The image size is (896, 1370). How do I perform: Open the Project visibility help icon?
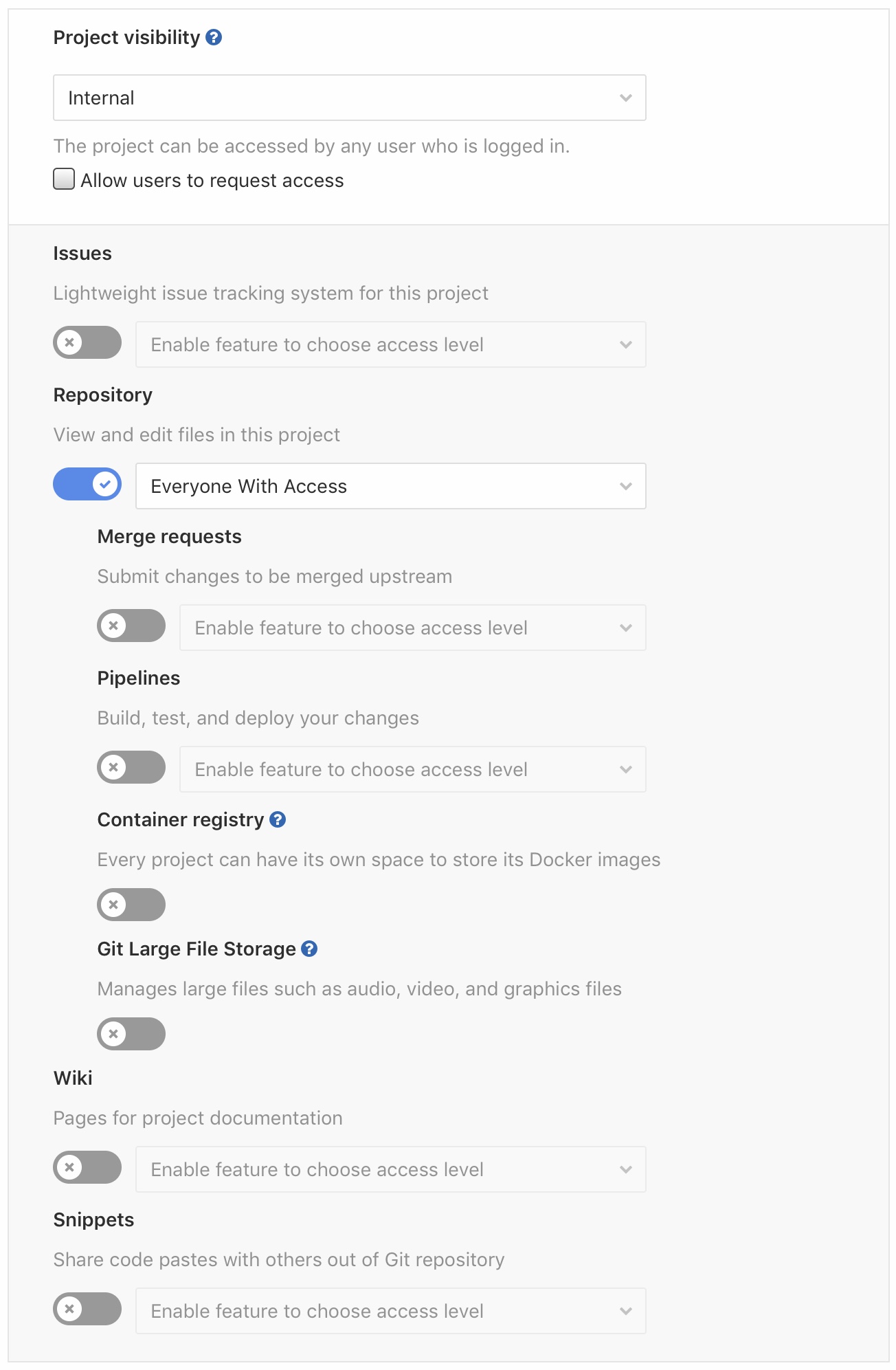(213, 38)
